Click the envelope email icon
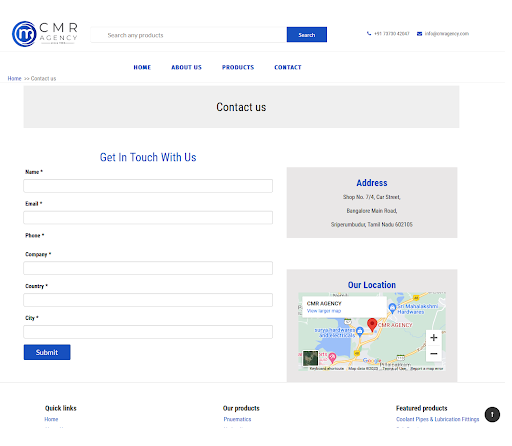 point(419,34)
